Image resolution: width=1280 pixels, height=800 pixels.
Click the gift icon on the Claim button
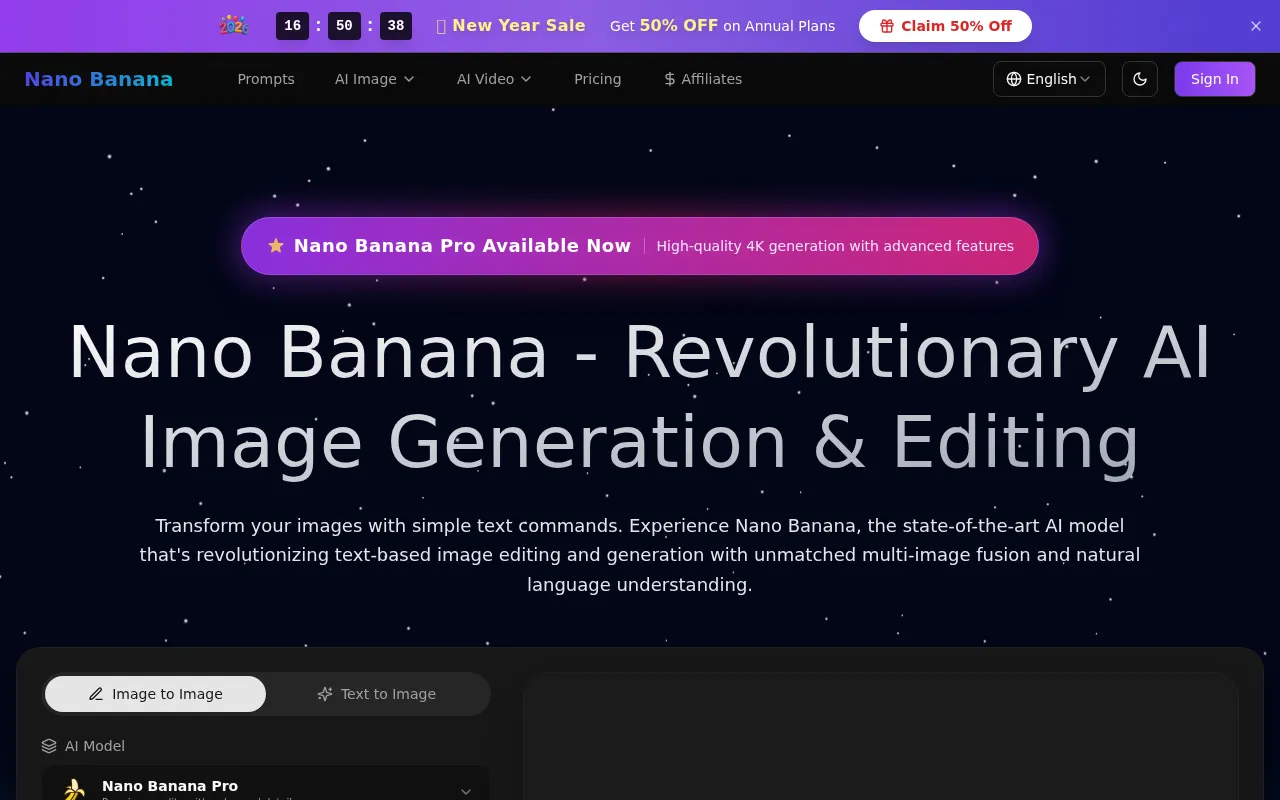(888, 27)
